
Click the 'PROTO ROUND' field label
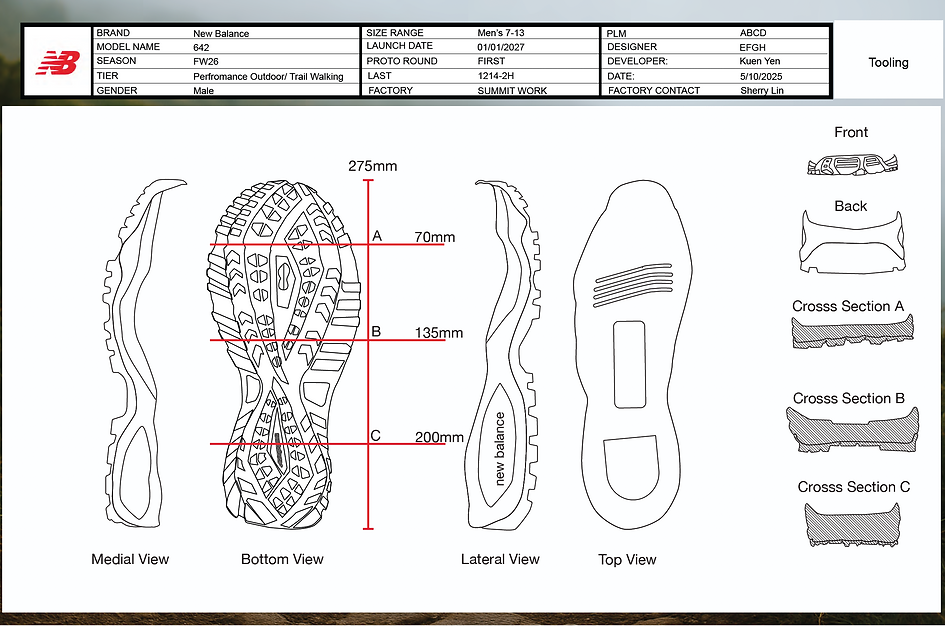pos(402,61)
